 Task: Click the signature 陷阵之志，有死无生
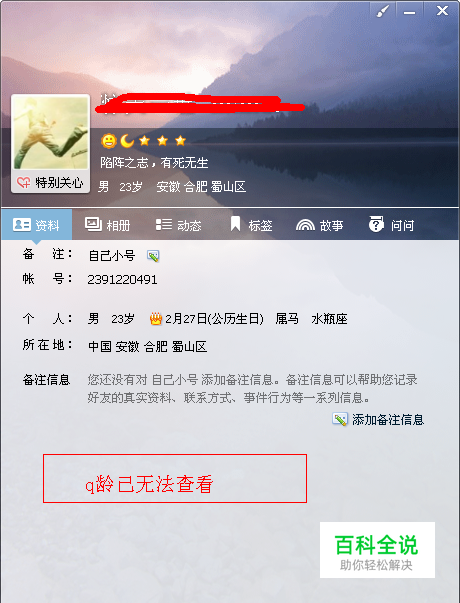154,163
